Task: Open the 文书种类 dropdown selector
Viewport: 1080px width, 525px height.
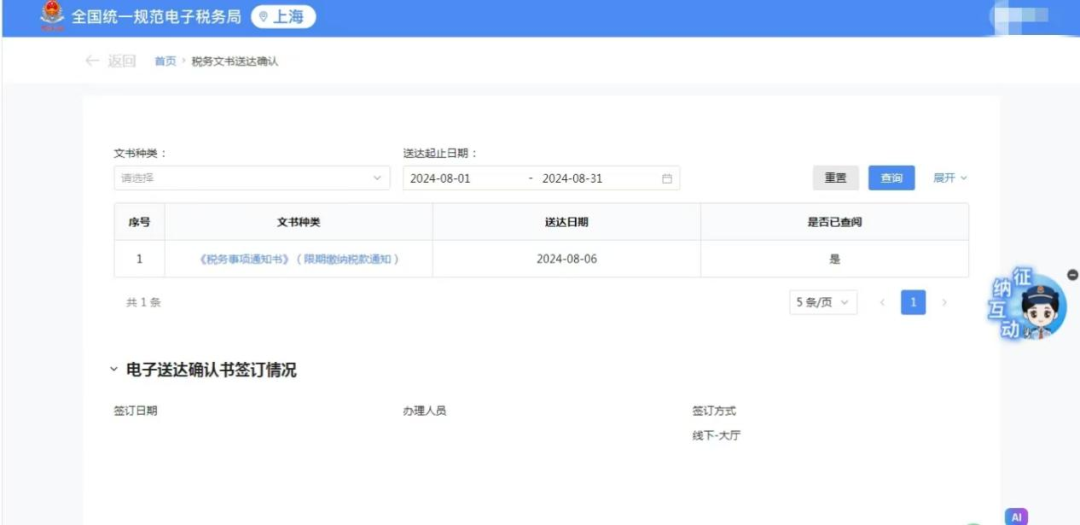Action: pos(251,178)
